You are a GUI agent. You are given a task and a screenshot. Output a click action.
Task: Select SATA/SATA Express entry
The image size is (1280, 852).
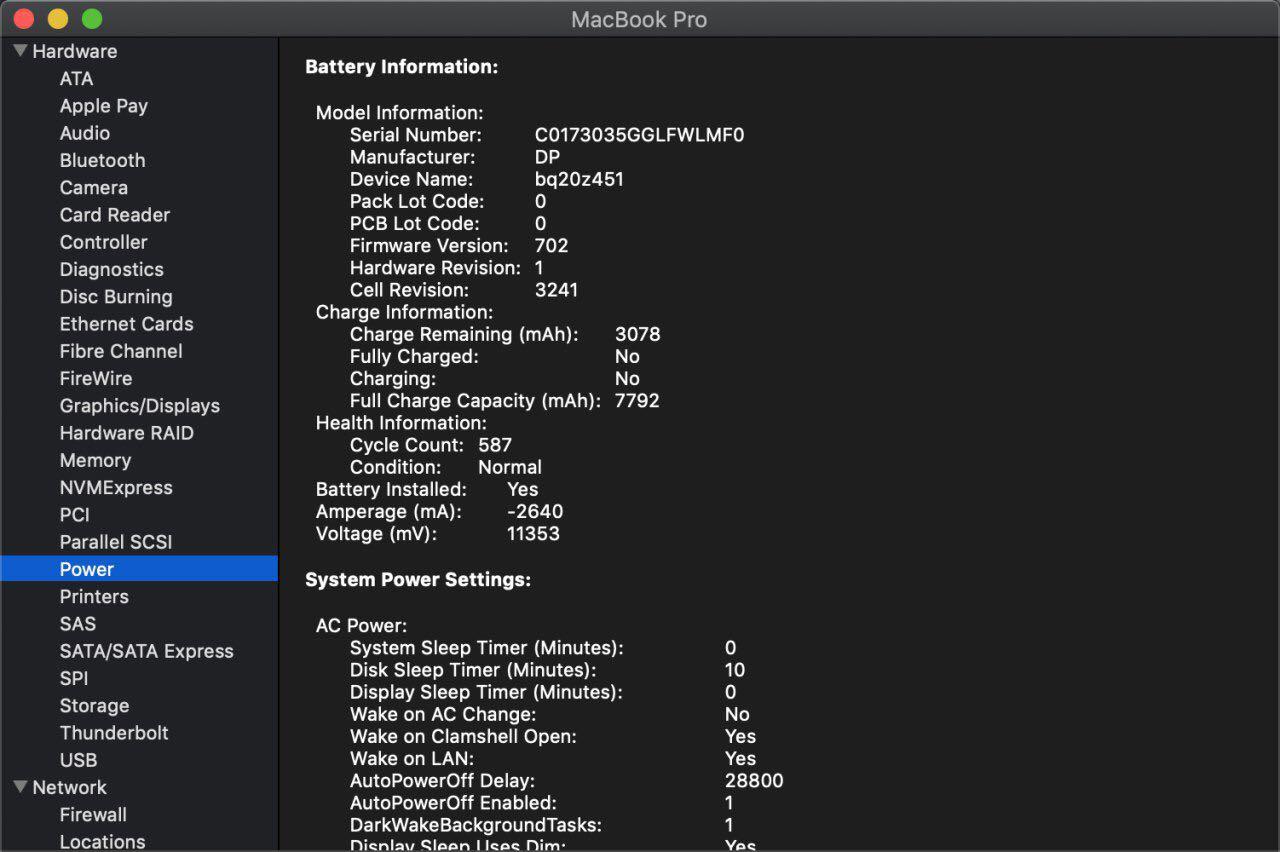click(146, 651)
